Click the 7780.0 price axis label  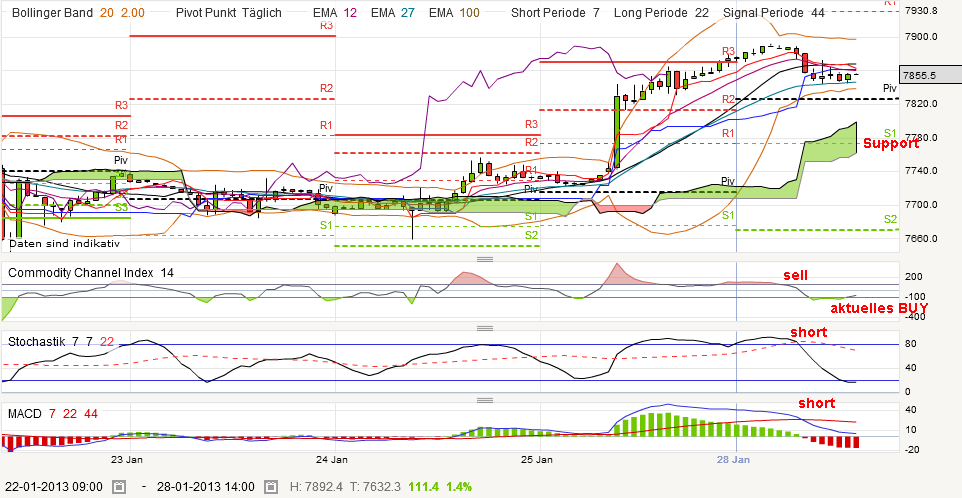922,137
